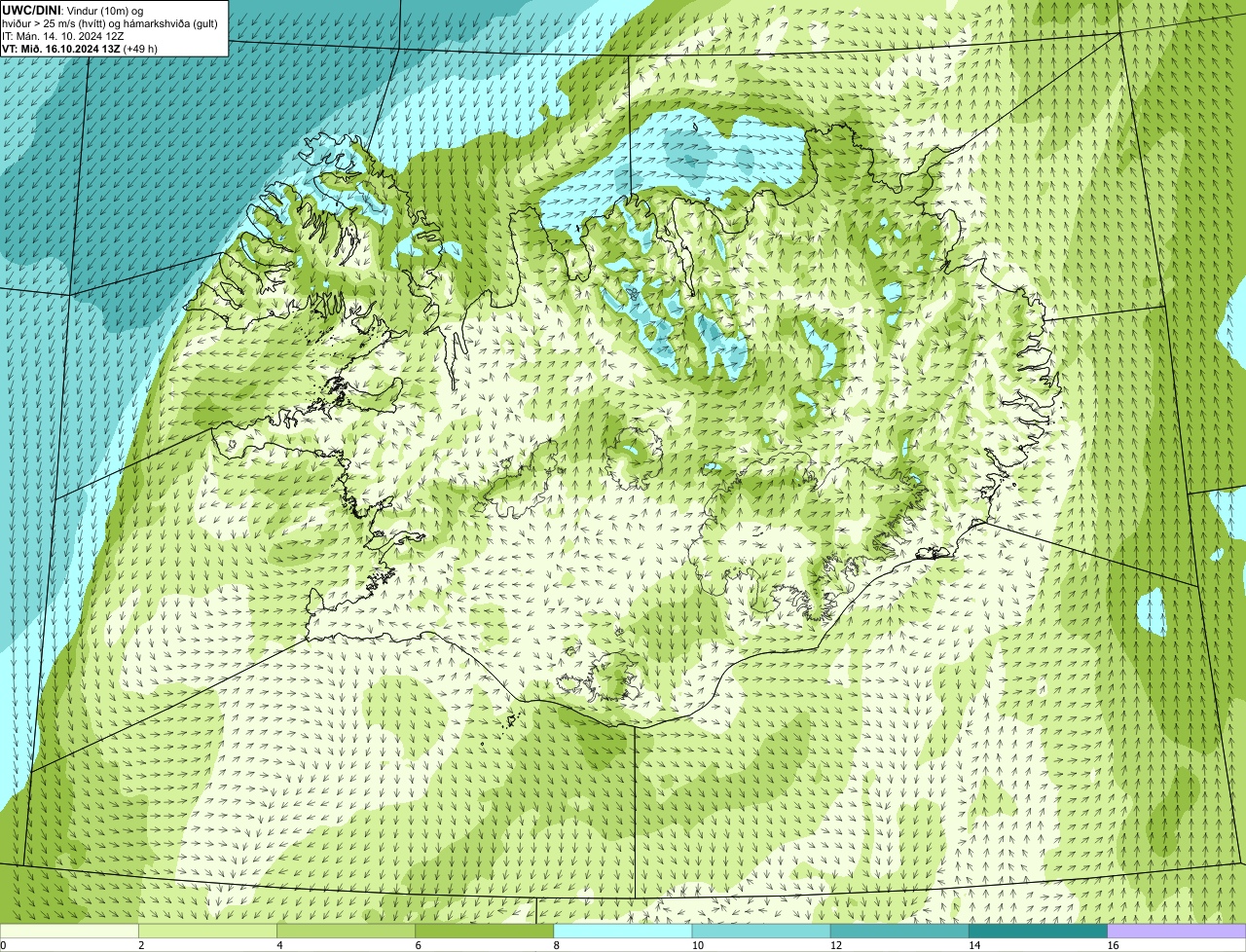
Task: Click the 'VT: Mið. 16.10.2024 13Z (+49 h)' line
Action: coord(80,49)
